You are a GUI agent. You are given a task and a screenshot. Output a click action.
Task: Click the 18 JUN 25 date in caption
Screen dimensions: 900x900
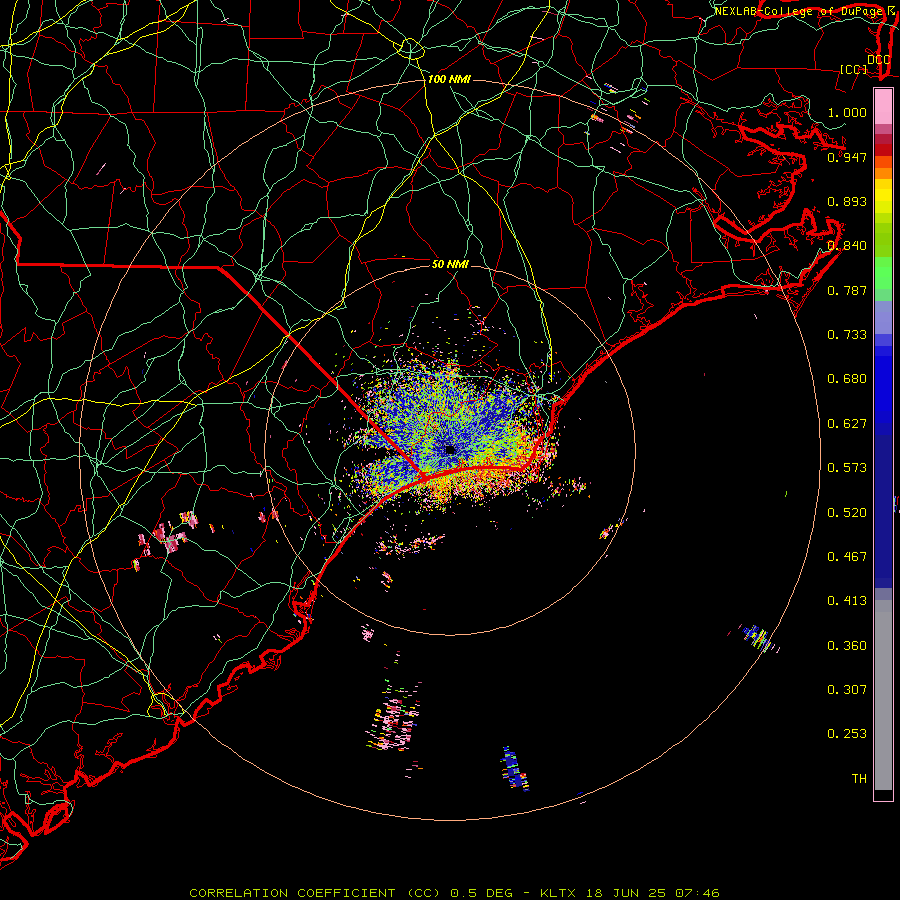626,893
